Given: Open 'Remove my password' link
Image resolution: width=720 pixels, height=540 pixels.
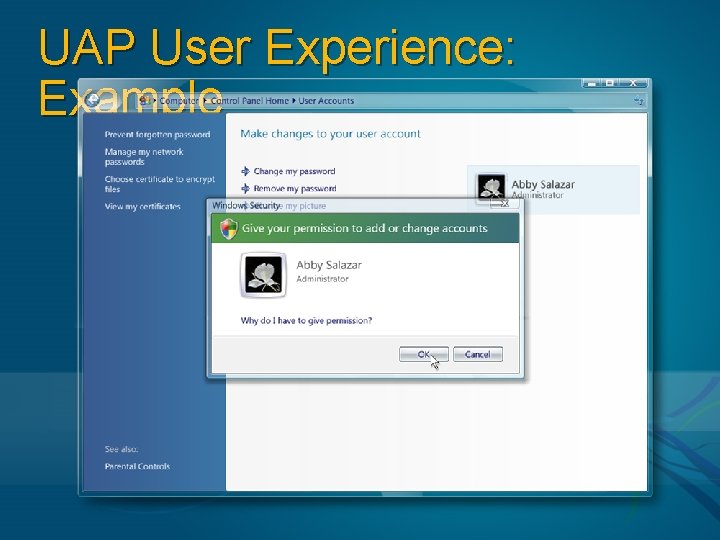Looking at the screenshot, I should pos(295,188).
